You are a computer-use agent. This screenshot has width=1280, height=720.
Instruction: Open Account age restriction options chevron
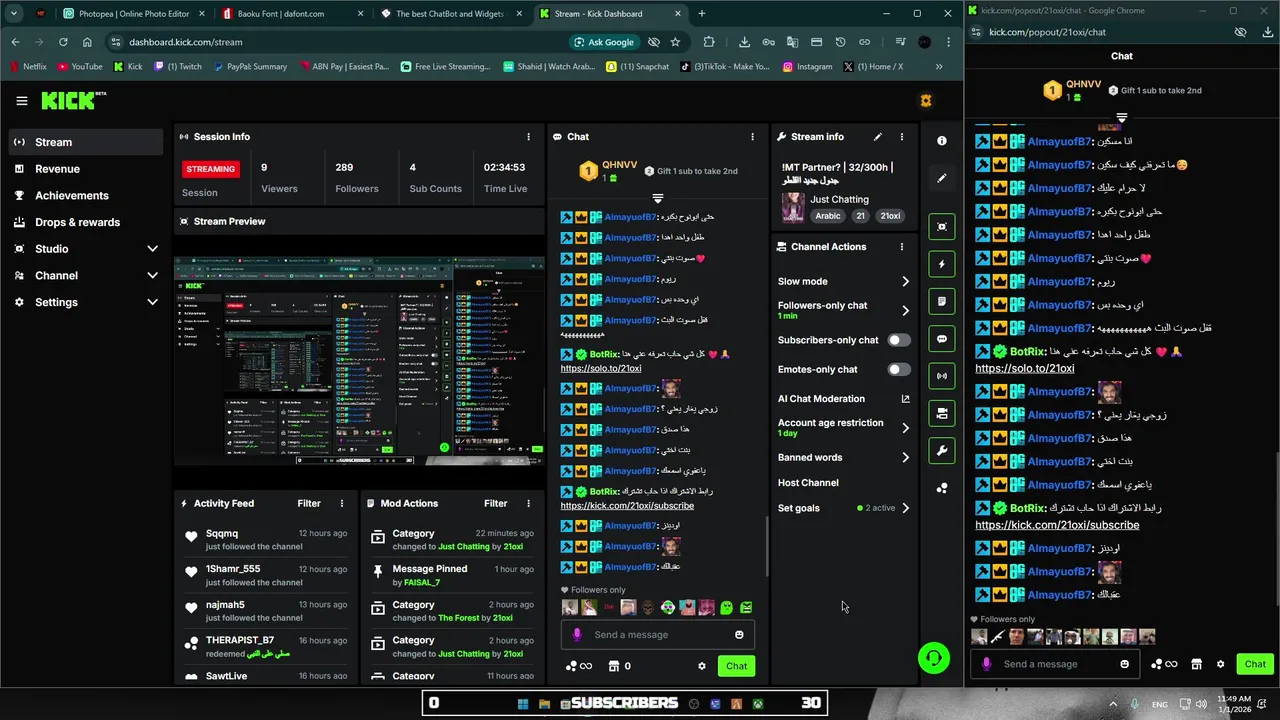pos(906,428)
